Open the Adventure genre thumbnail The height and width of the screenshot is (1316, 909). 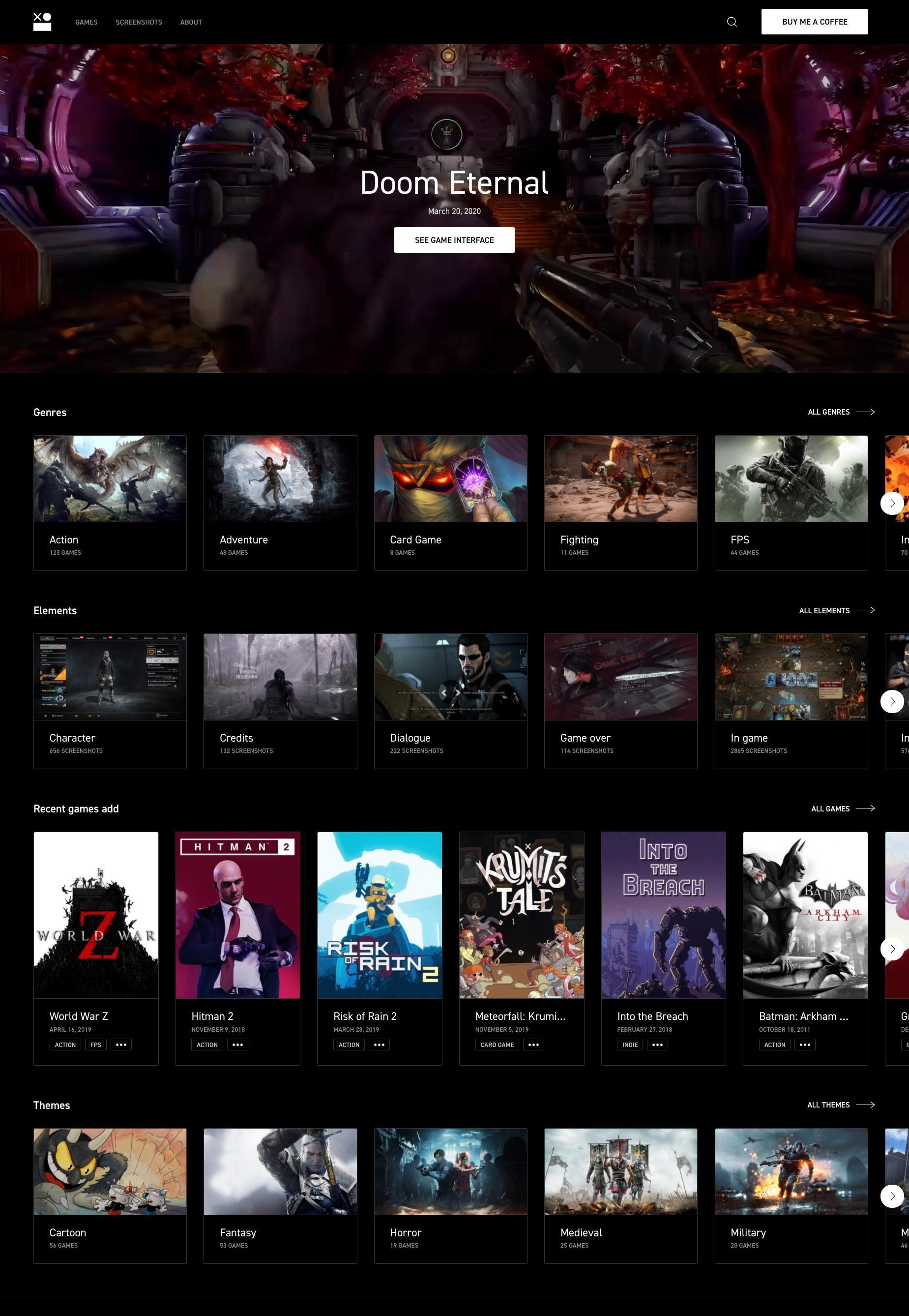coord(280,479)
